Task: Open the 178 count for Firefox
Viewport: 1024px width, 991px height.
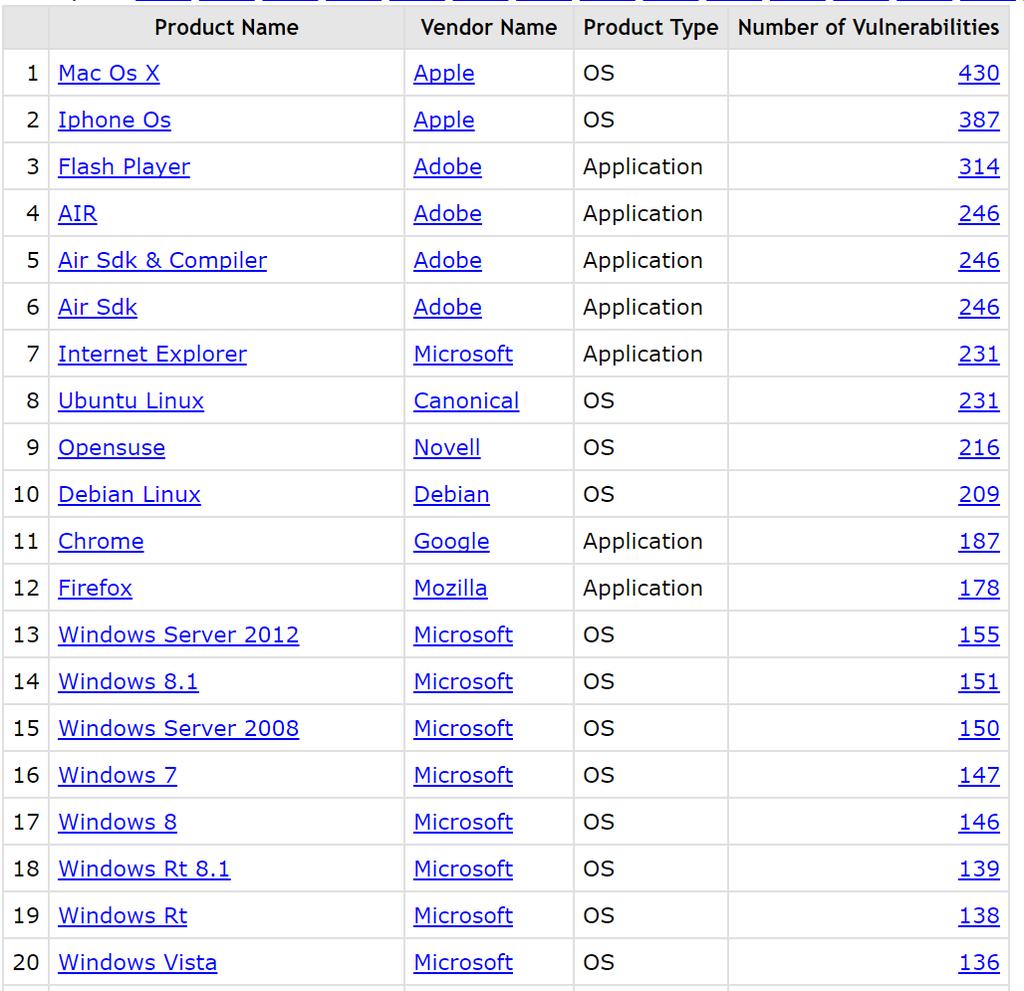Action: (978, 588)
